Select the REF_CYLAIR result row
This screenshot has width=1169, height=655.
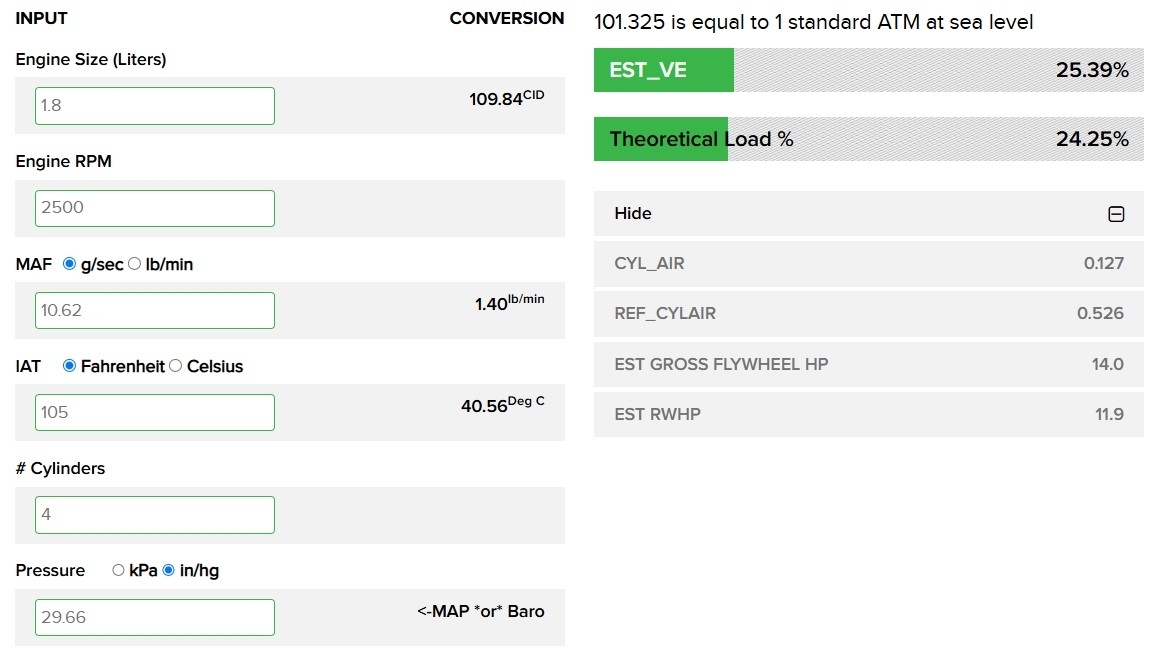click(x=868, y=314)
